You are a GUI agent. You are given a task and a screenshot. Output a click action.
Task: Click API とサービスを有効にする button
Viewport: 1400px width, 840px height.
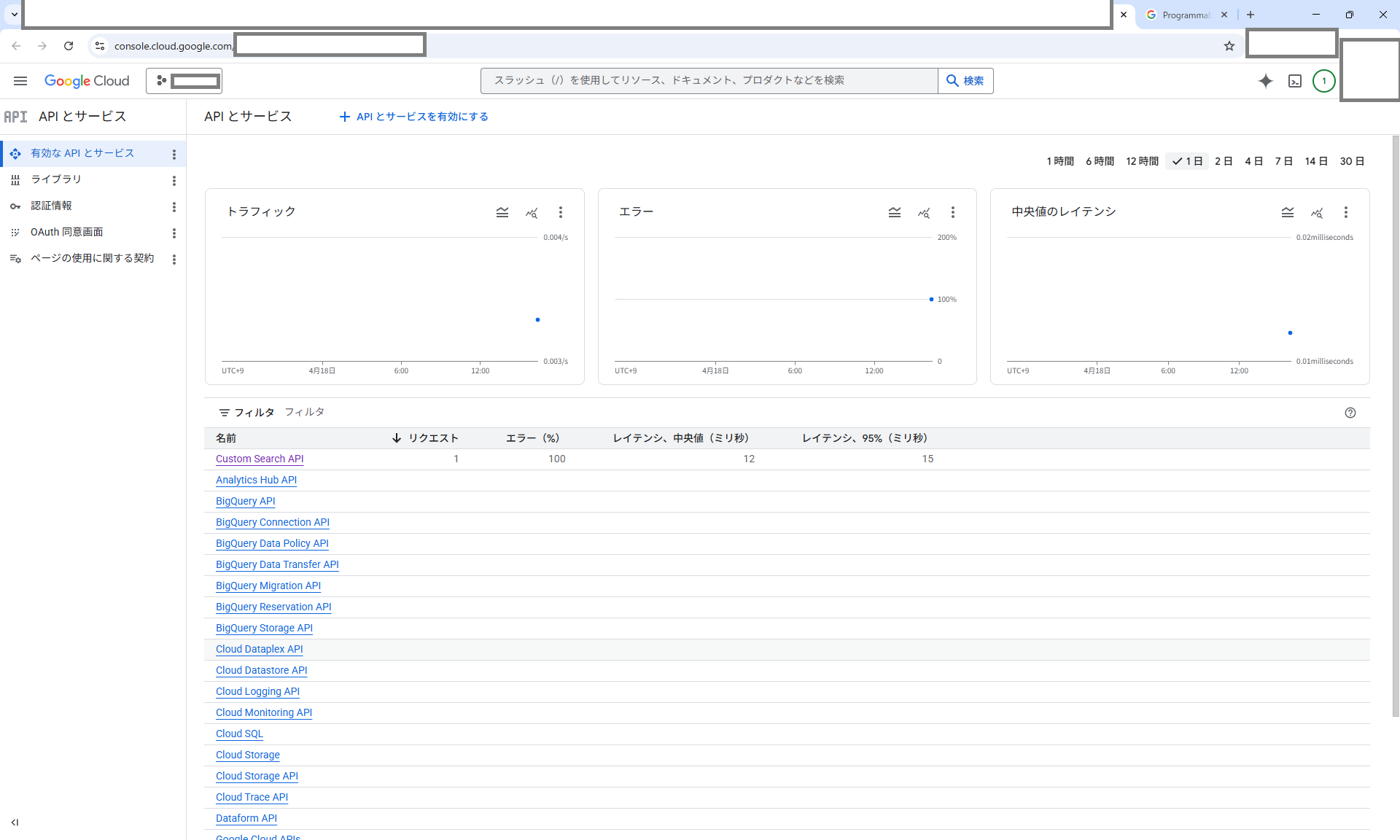pos(413,117)
